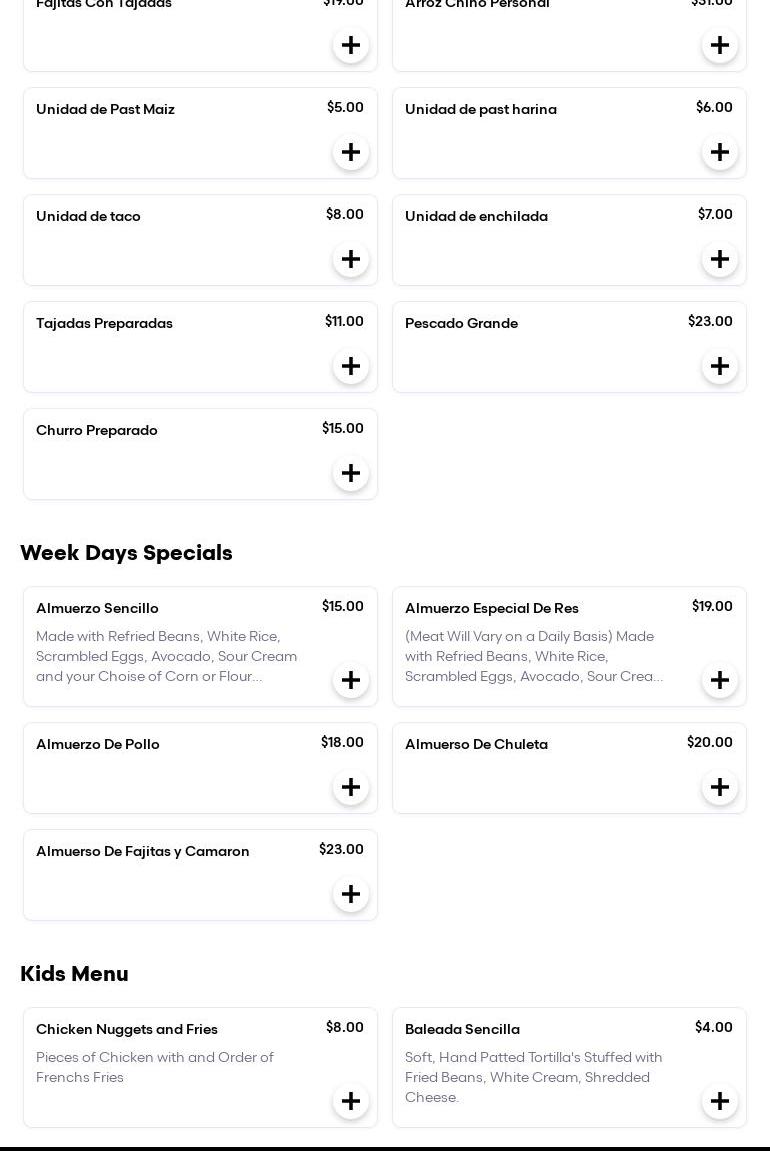
Task: Add Unidad de enchilada to order
Action: pyautogui.click(x=720, y=259)
